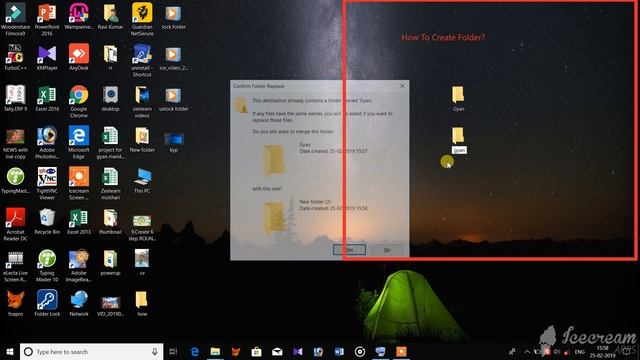Select Acrobat Reader DC shortcut
The height and width of the screenshot is (360, 640).
point(16,224)
